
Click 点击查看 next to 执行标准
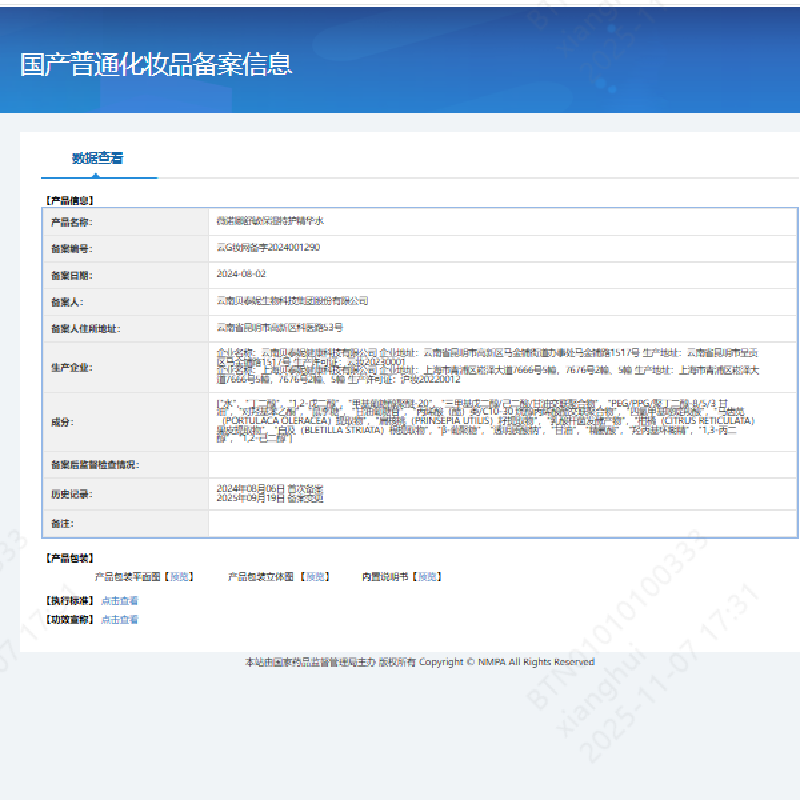pos(119,601)
